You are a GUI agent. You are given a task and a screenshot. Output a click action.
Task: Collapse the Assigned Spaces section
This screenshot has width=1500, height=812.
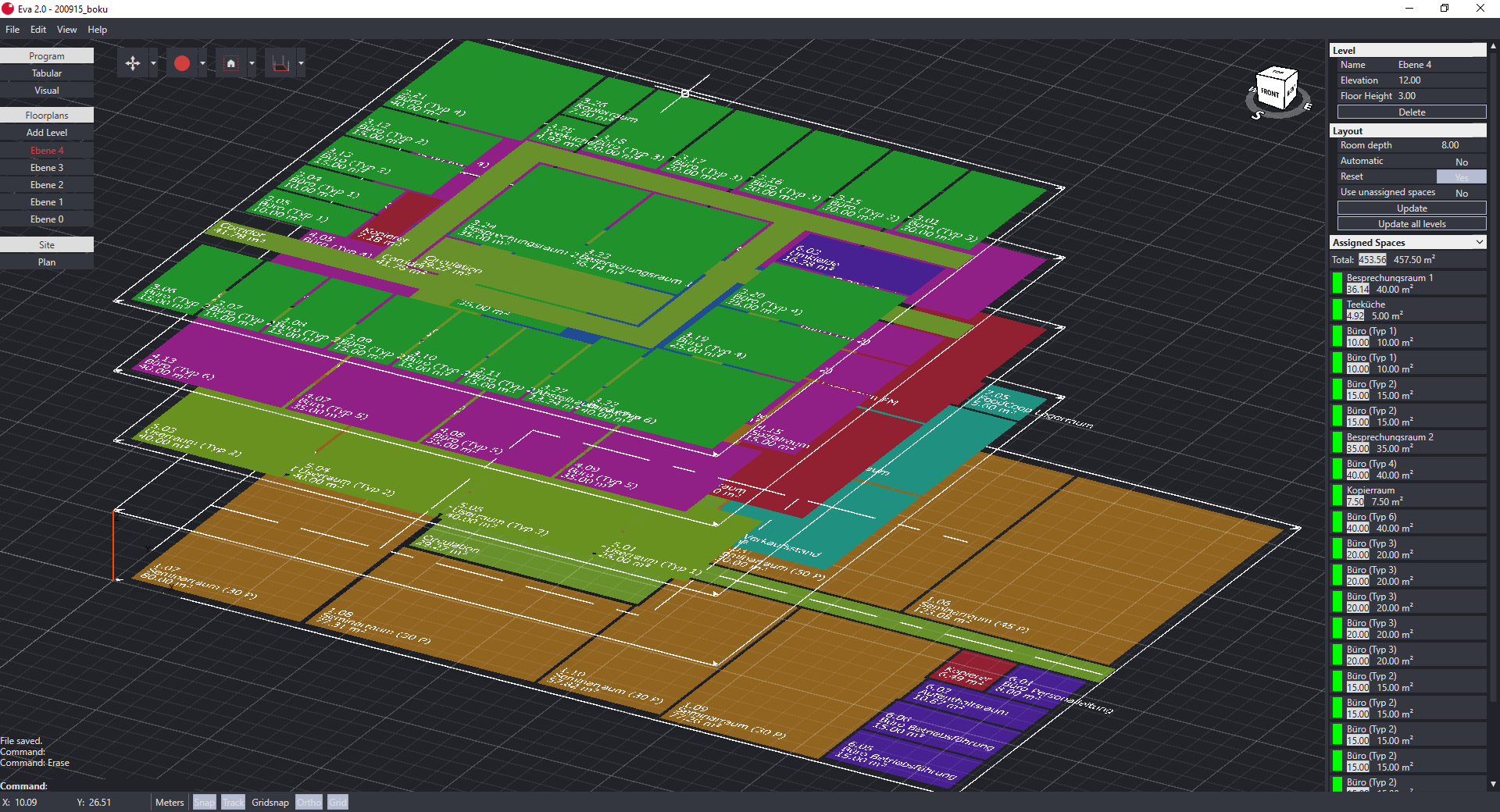click(x=1479, y=243)
